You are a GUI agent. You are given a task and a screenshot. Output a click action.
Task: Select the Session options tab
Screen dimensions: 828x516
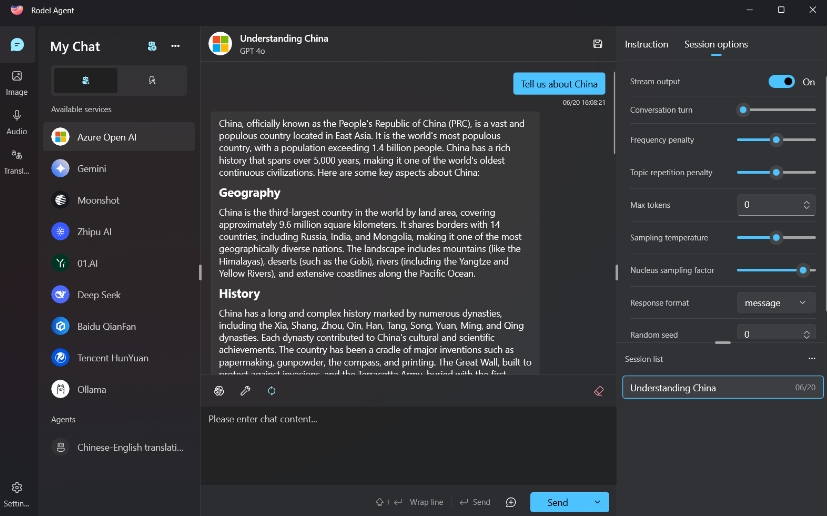715,44
